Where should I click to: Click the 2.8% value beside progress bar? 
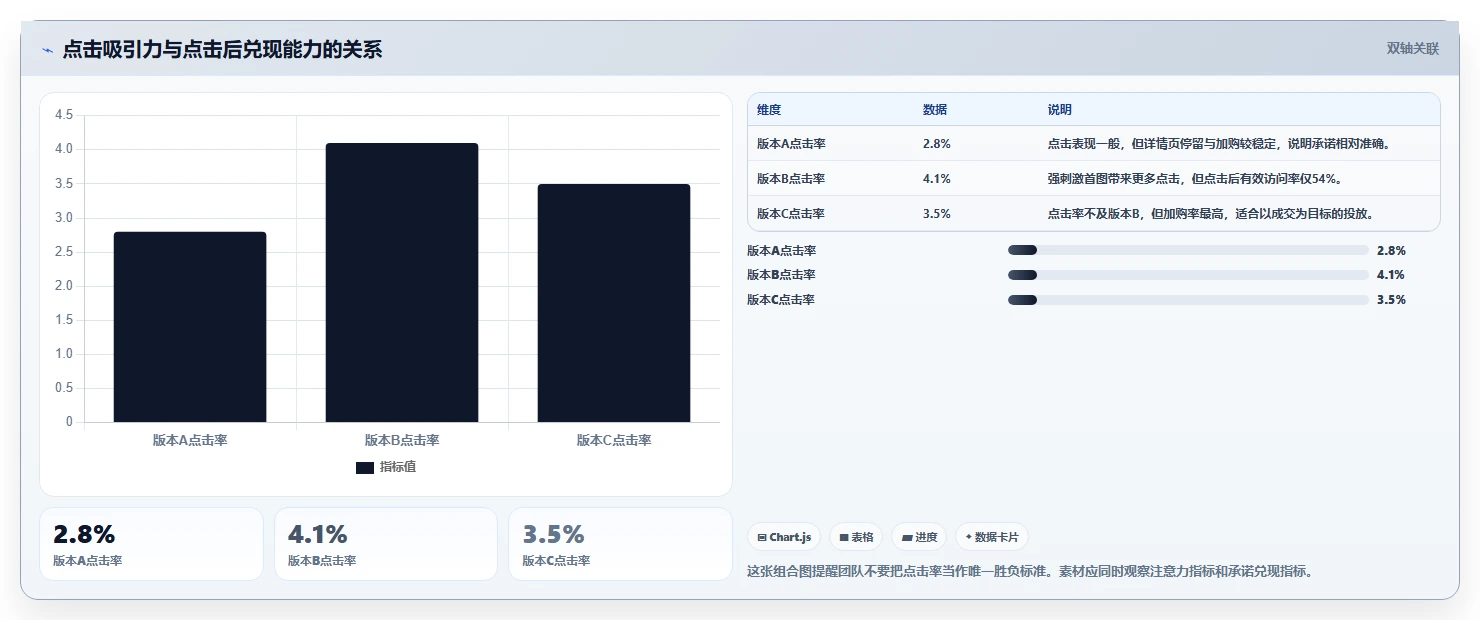click(x=1391, y=251)
